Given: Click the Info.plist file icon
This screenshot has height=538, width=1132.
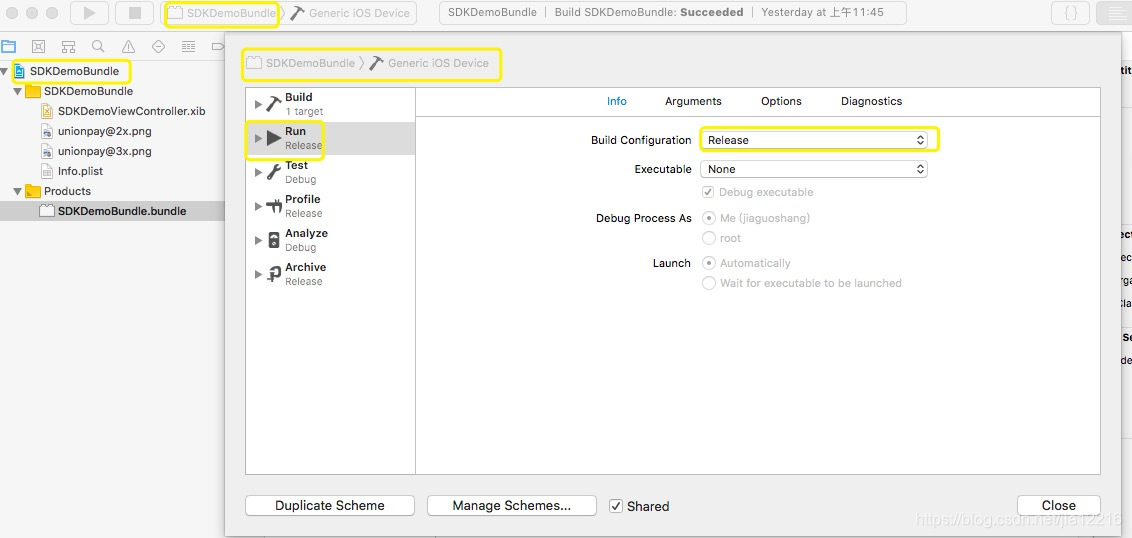Looking at the screenshot, I should tap(47, 171).
